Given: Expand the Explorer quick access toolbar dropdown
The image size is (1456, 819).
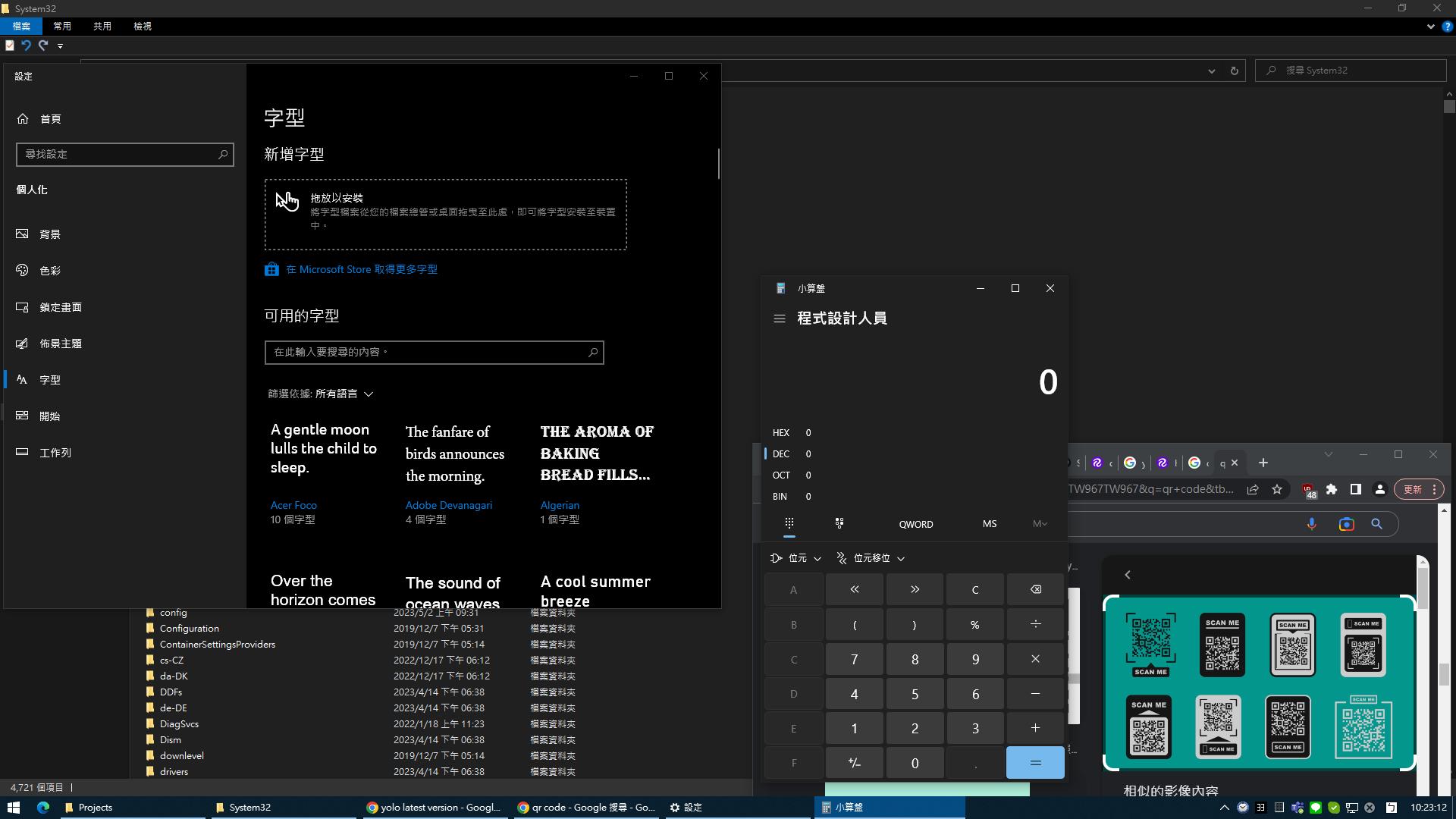Looking at the screenshot, I should (60, 45).
